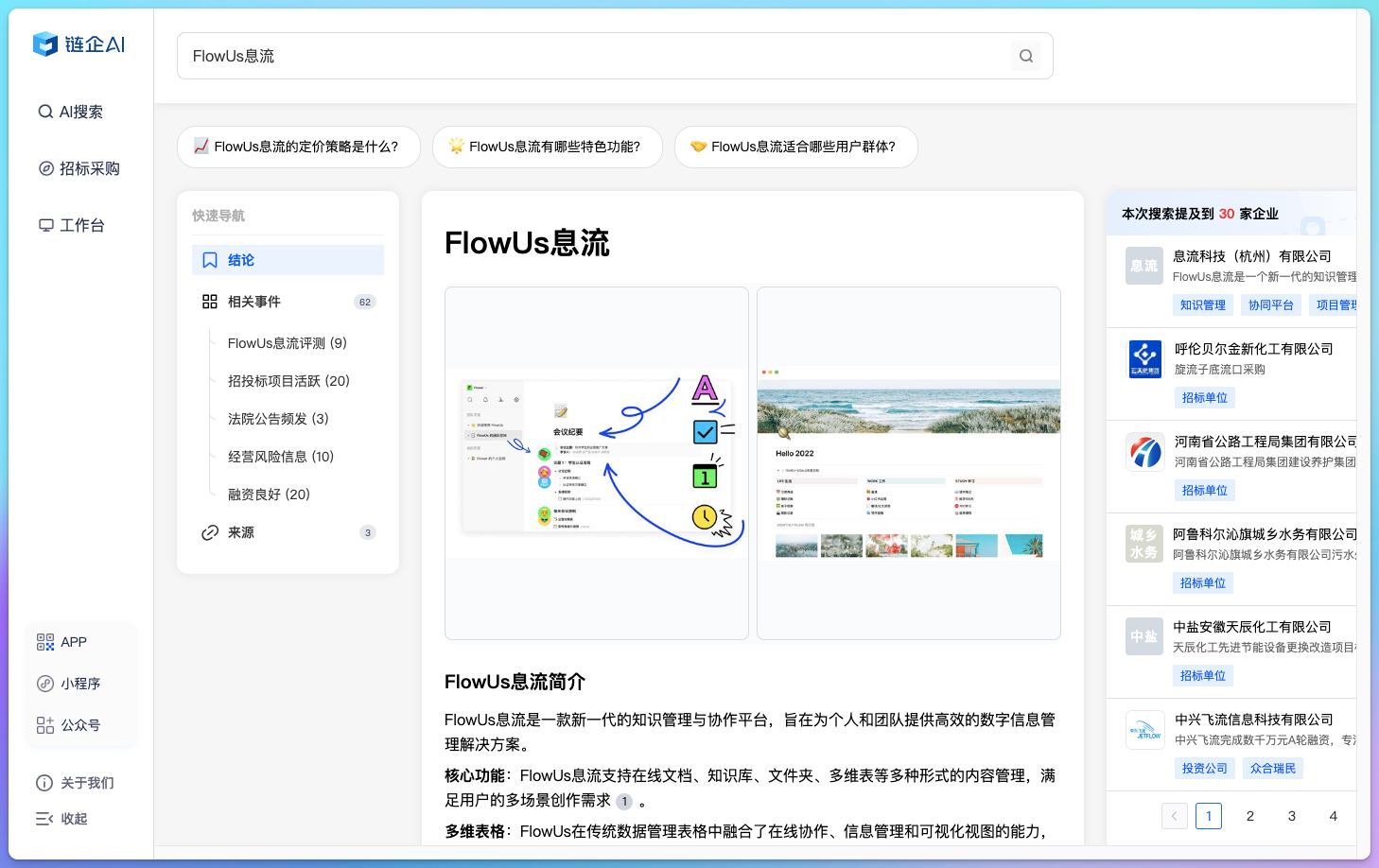This screenshot has height=868, width=1379.
Task: Click the search input field showing FlowUs息流
Action: pos(567,56)
